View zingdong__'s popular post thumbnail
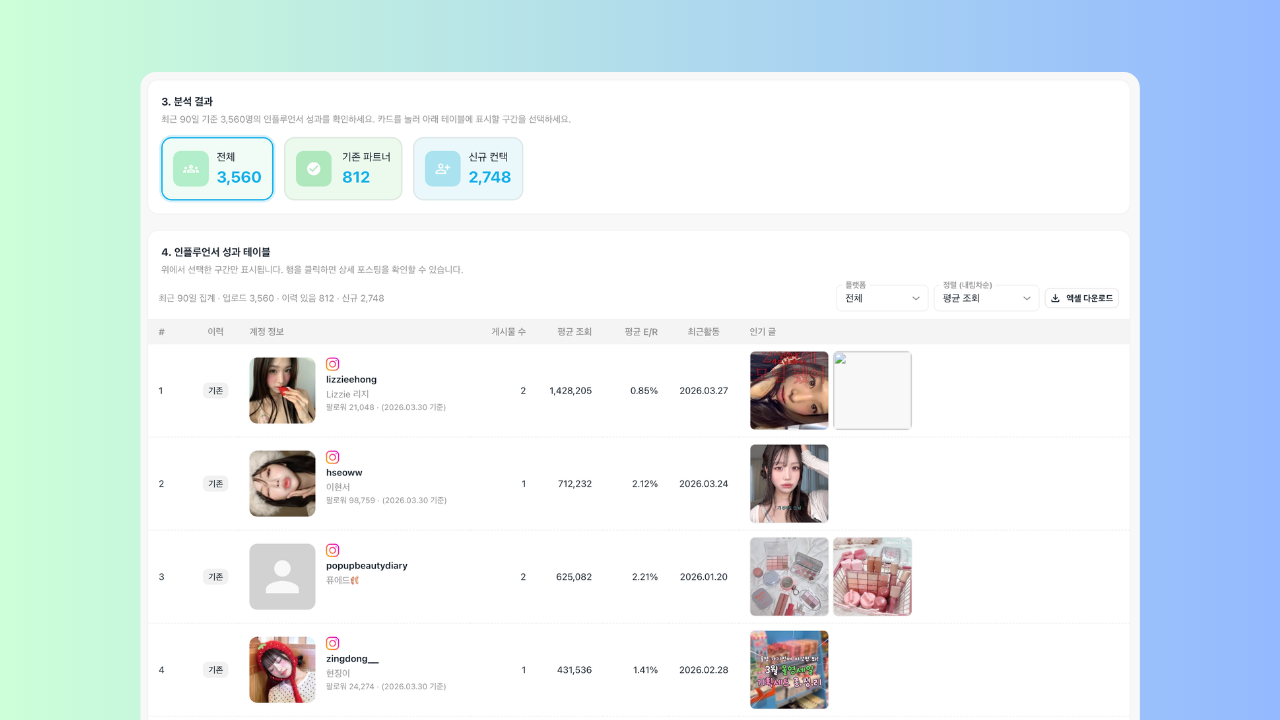This screenshot has height=720, width=1280. [x=789, y=670]
